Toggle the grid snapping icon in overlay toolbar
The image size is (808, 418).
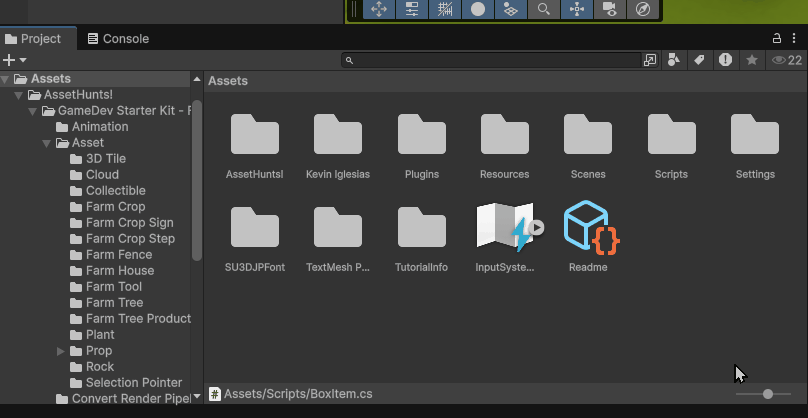point(445,9)
